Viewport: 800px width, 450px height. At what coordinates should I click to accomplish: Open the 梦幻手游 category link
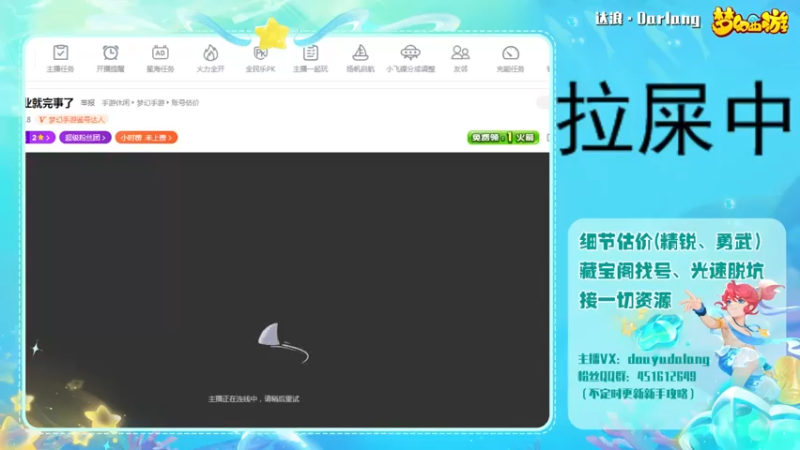150,103
